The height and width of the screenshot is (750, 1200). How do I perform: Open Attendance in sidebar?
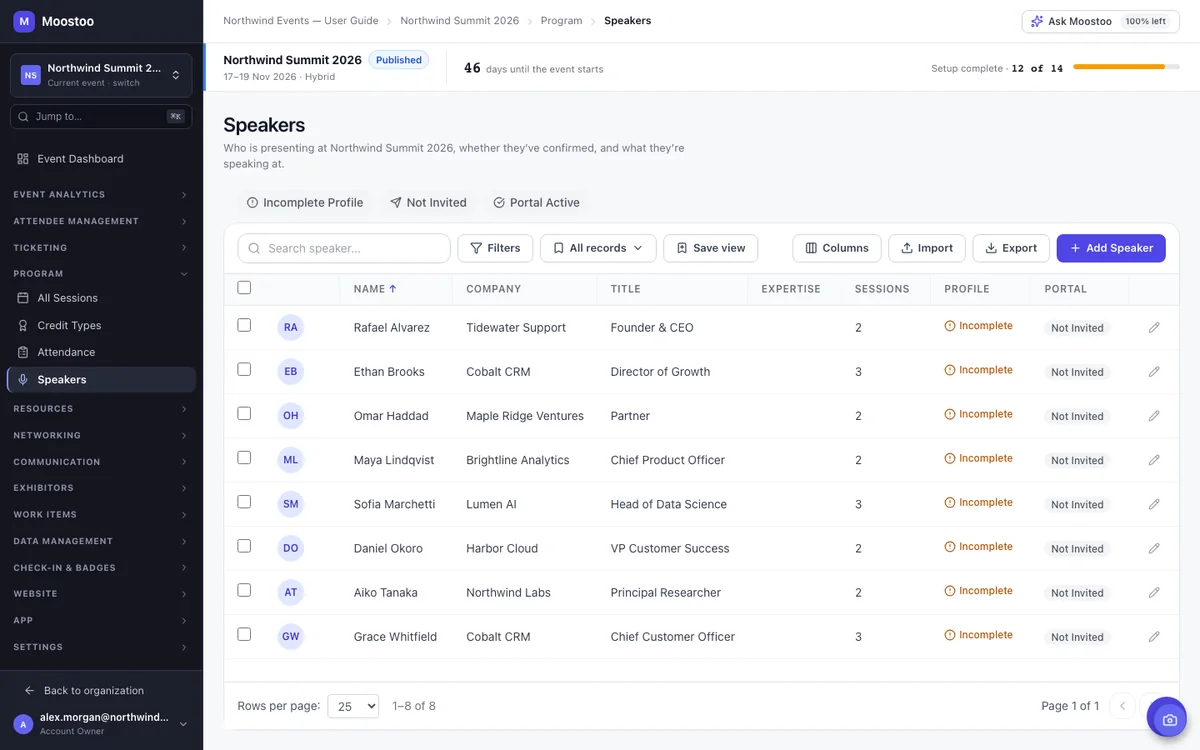click(x=101, y=352)
